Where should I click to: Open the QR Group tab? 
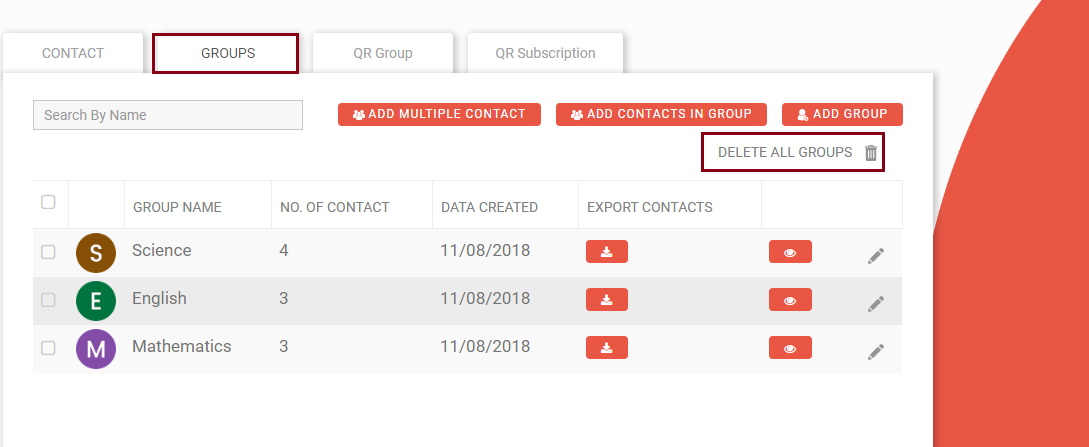383,53
